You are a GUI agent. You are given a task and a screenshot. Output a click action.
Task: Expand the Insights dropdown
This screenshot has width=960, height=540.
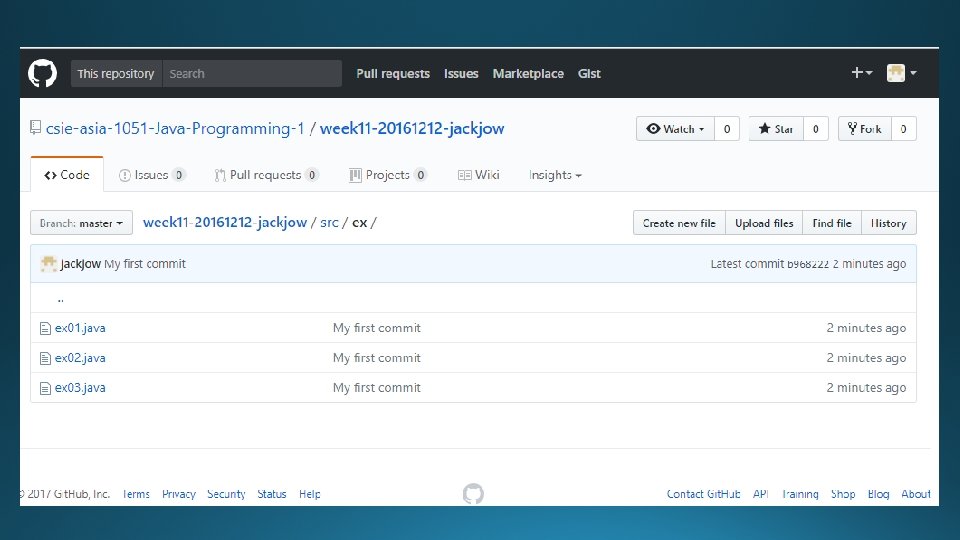tap(555, 175)
